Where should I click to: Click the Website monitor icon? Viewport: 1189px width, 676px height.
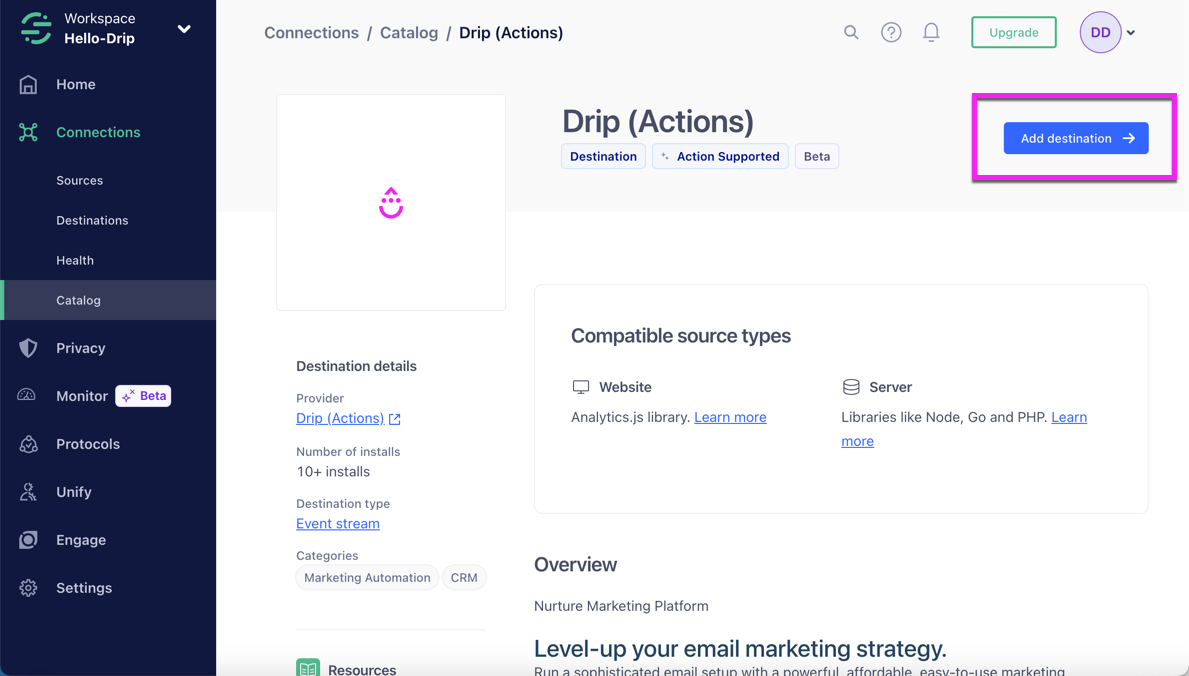tap(581, 387)
